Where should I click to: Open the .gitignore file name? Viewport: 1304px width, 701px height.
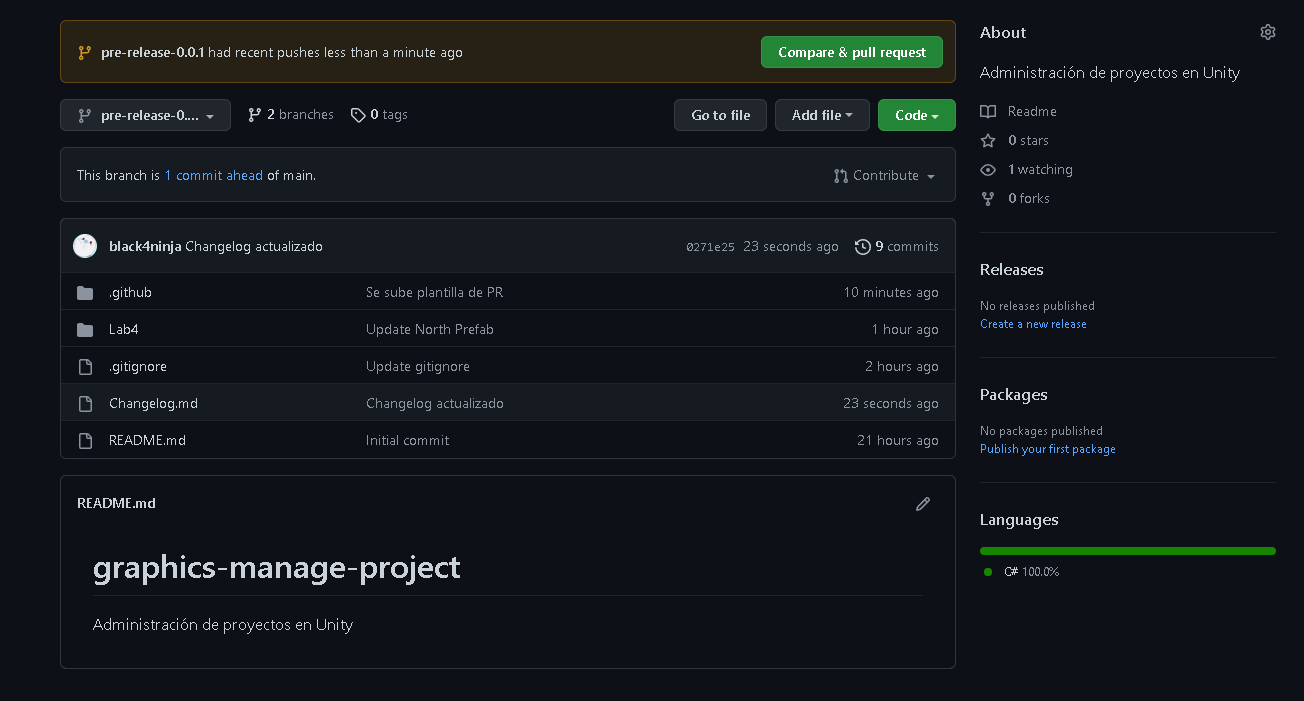[138, 367]
